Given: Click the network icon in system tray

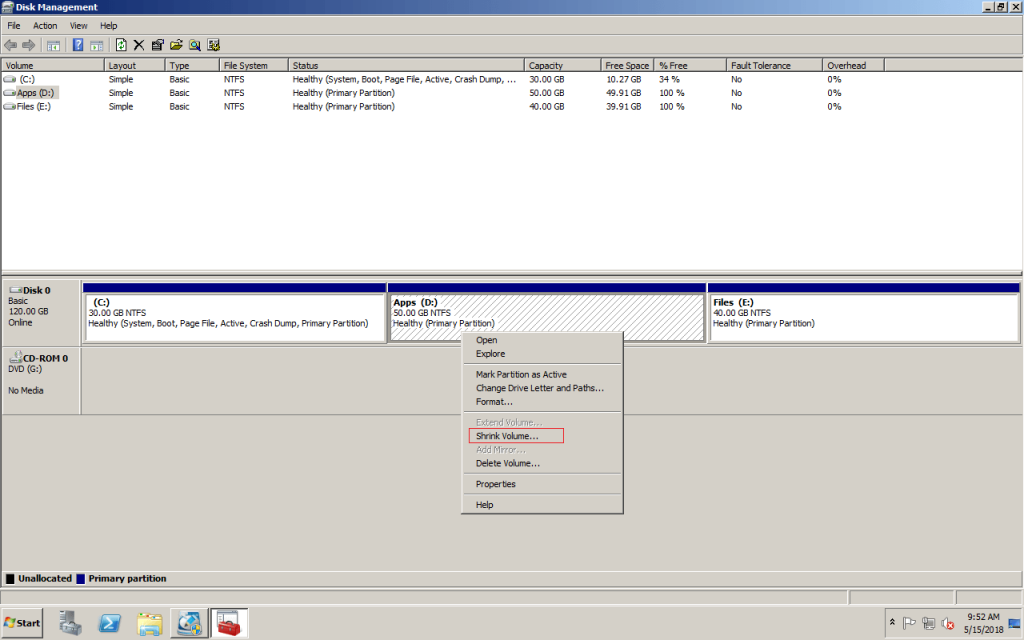Looking at the screenshot, I should click(930, 622).
